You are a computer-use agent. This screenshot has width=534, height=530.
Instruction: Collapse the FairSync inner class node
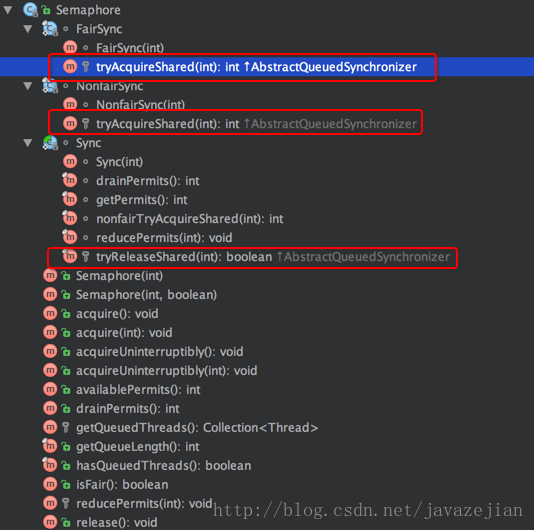tap(28, 29)
